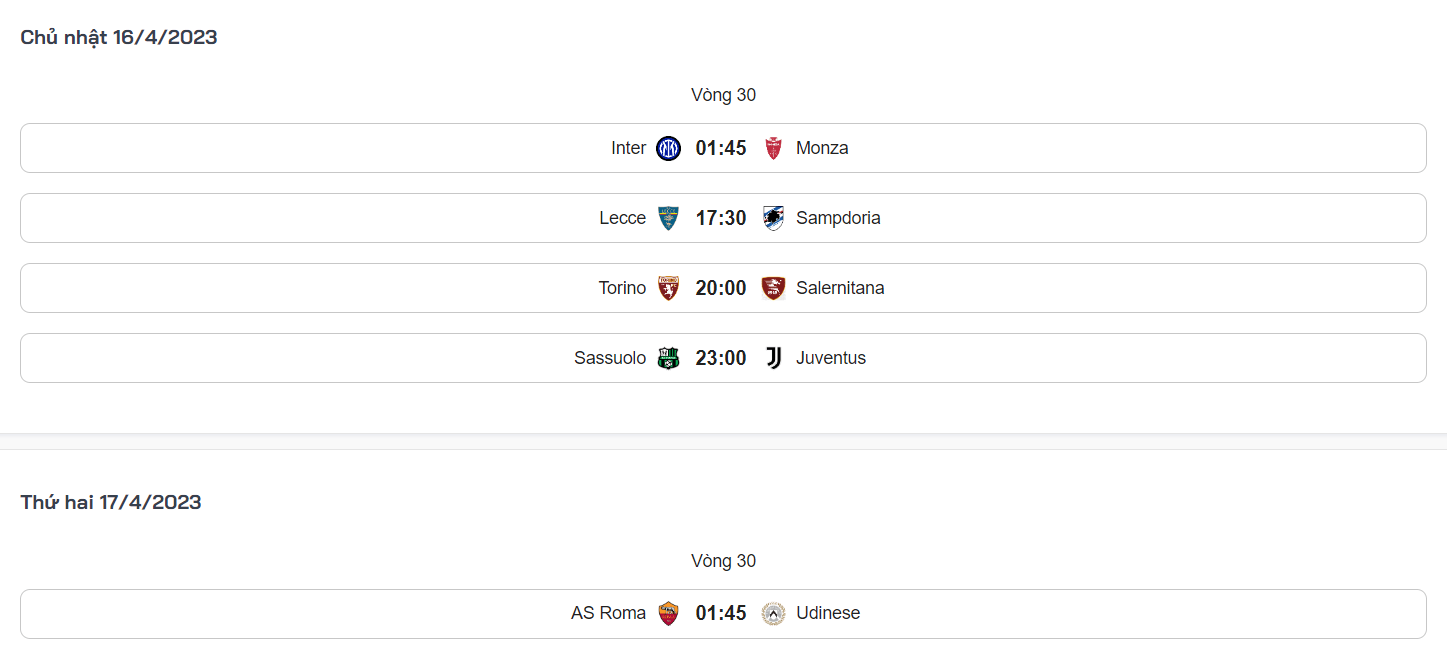Select the Sampdoria team name
Viewport: 1447px width, 655px height.
click(839, 217)
